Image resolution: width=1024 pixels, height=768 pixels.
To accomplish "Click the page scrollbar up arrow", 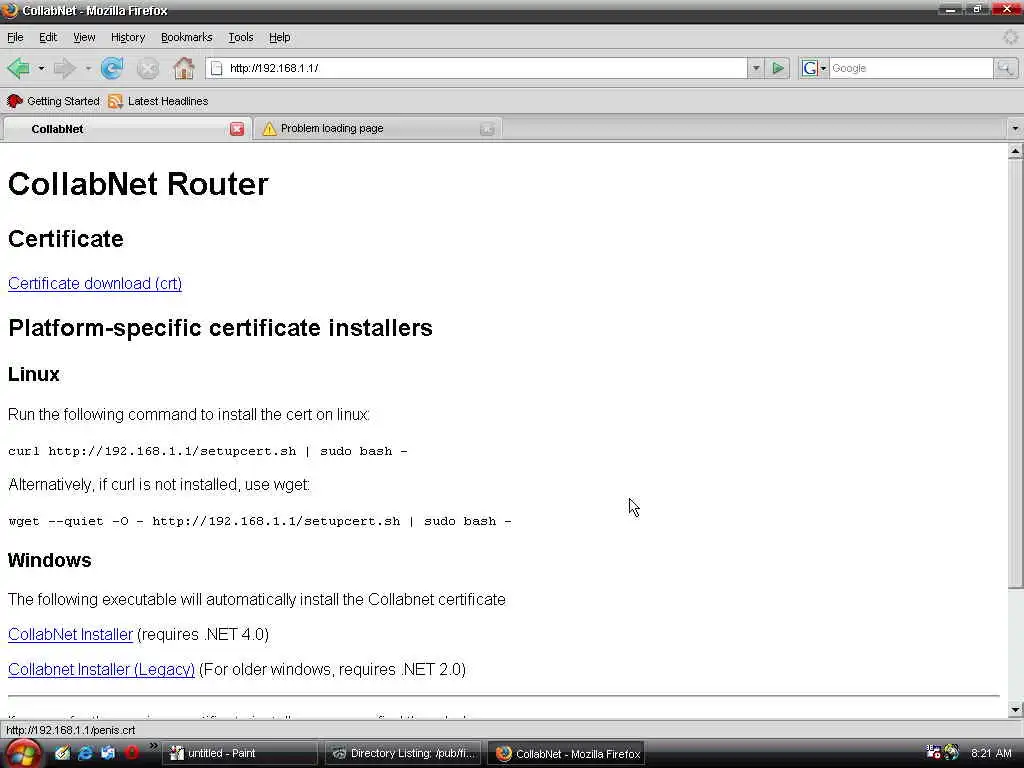I will pyautogui.click(x=1015, y=152).
